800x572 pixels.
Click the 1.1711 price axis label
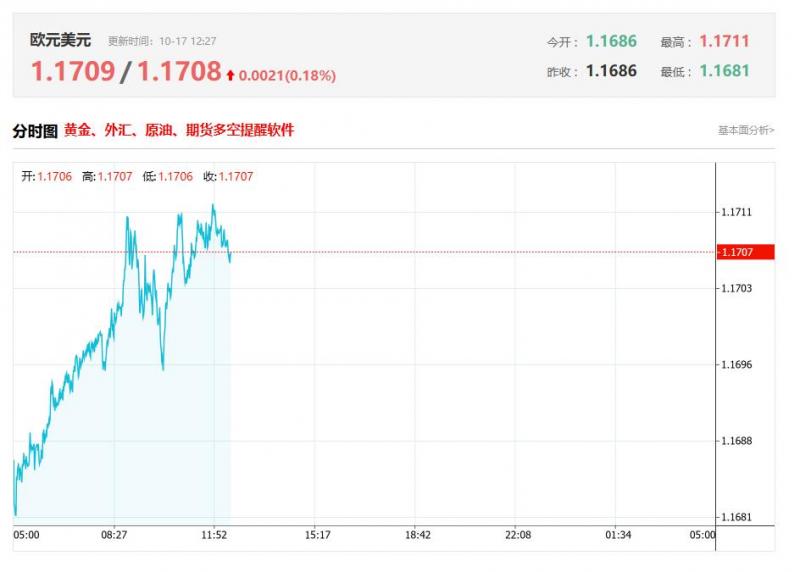[736, 212]
